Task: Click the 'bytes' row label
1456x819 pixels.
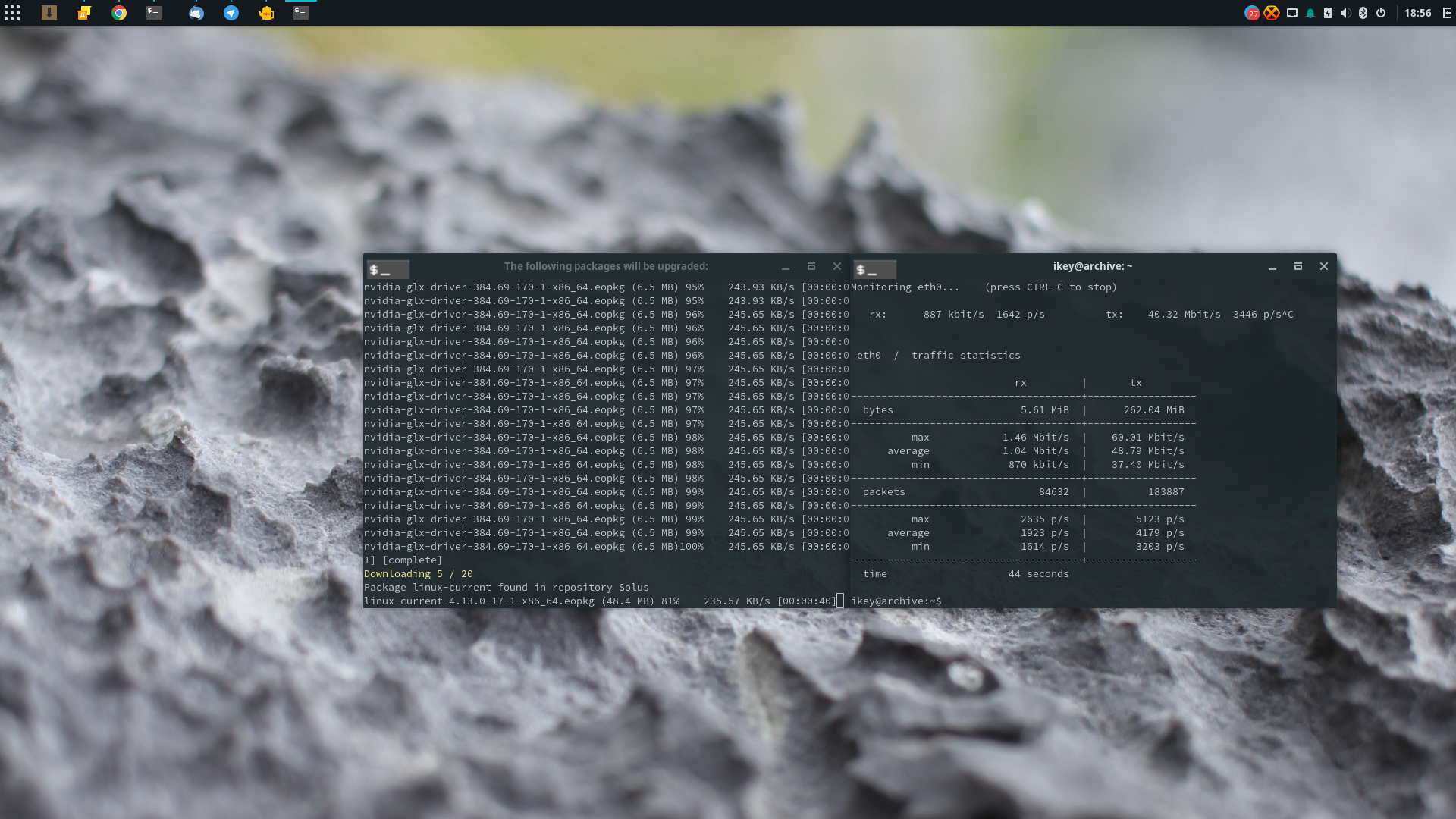Action: (878, 410)
